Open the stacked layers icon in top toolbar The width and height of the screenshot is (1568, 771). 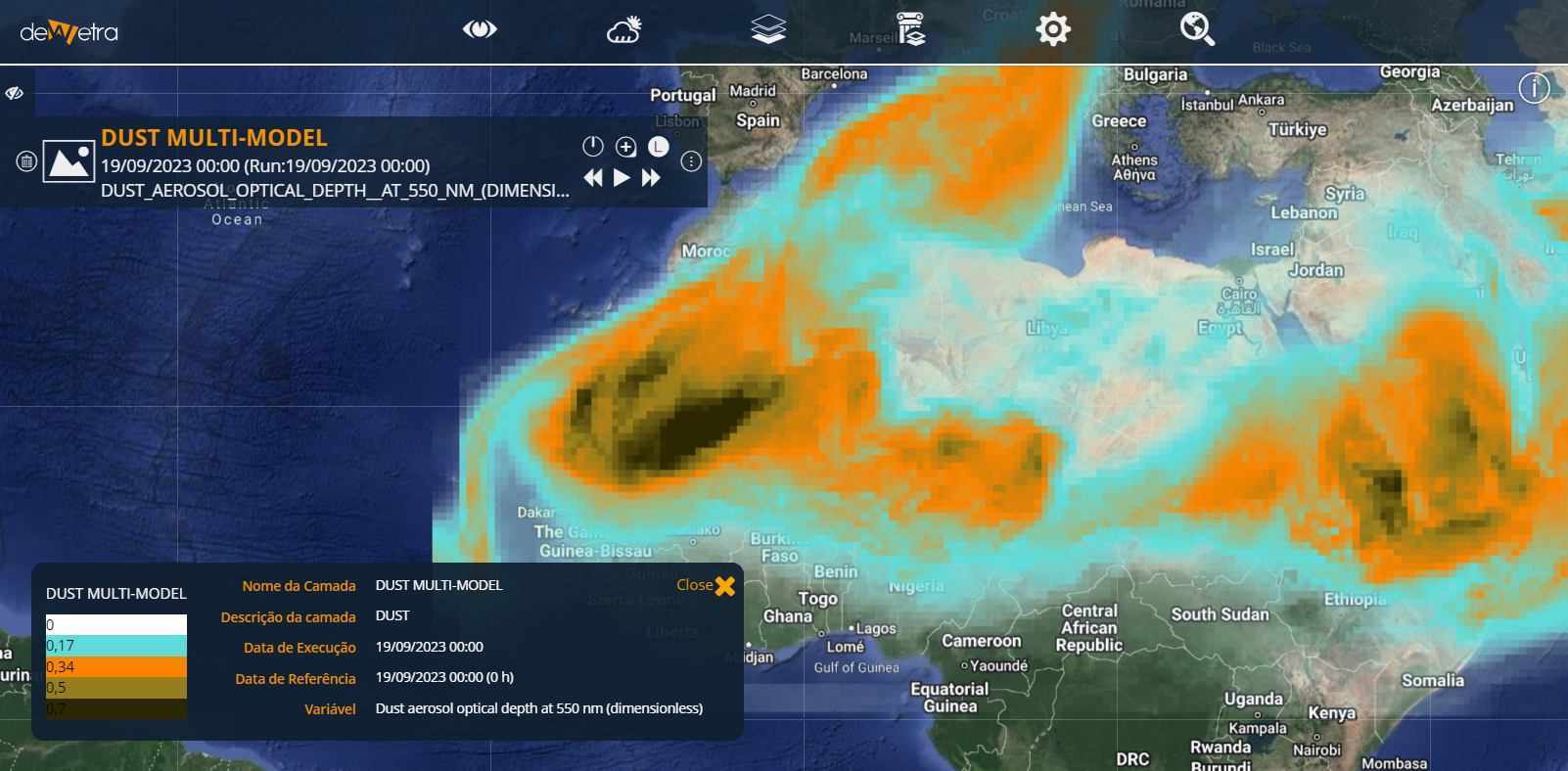pos(768,29)
